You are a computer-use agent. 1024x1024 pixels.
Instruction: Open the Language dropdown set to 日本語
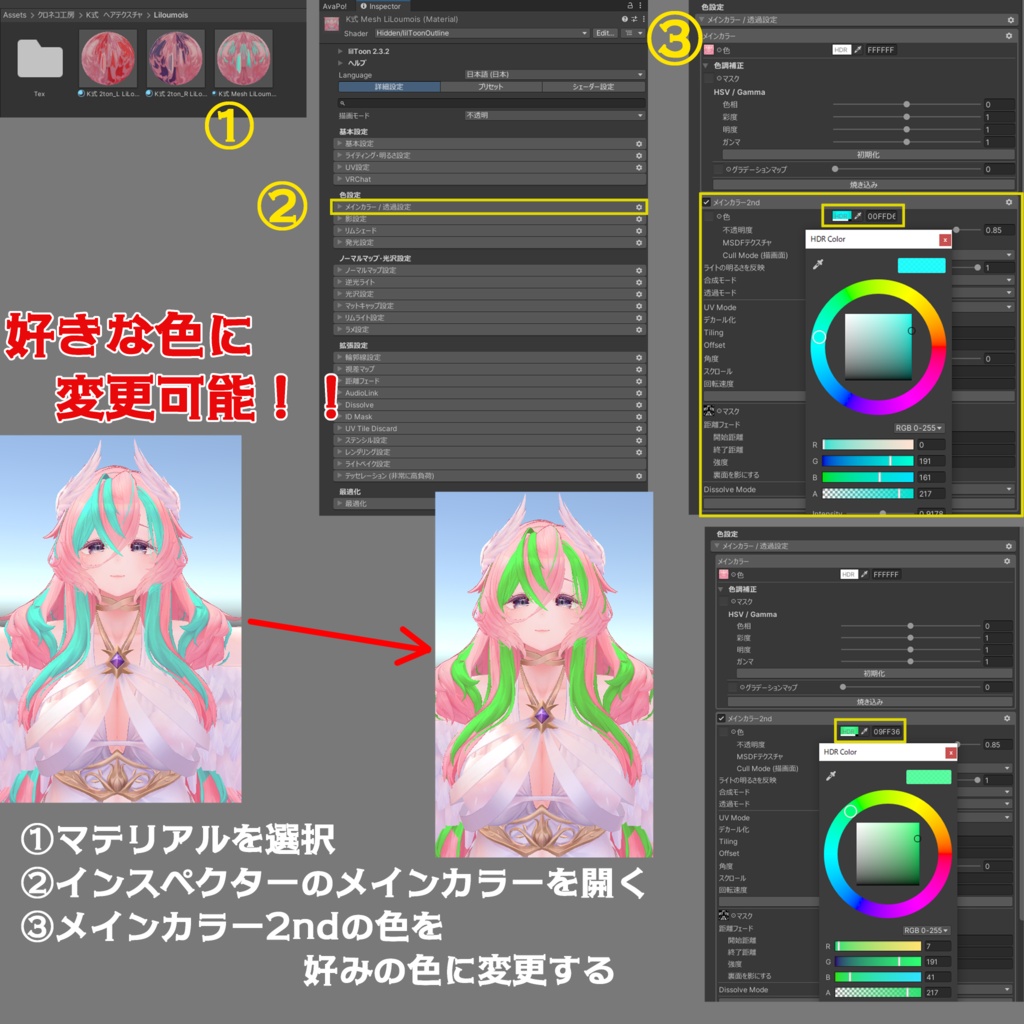(x=554, y=74)
